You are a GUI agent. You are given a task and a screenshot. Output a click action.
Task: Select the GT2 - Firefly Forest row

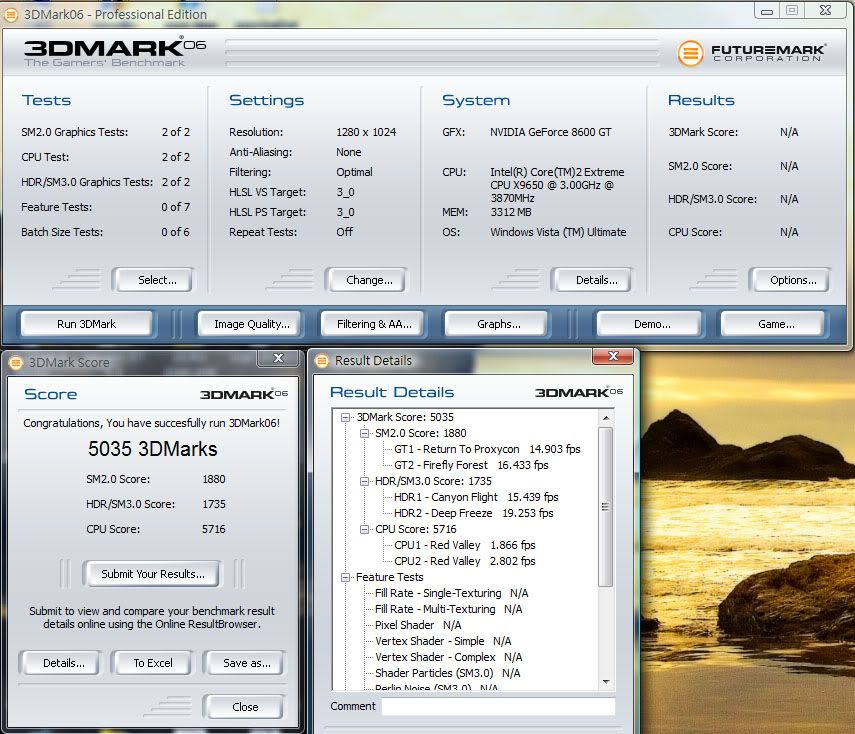471,465
